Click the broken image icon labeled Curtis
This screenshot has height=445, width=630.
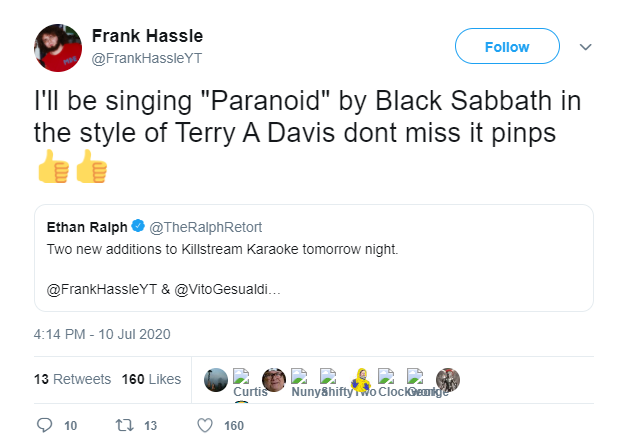pos(241,377)
